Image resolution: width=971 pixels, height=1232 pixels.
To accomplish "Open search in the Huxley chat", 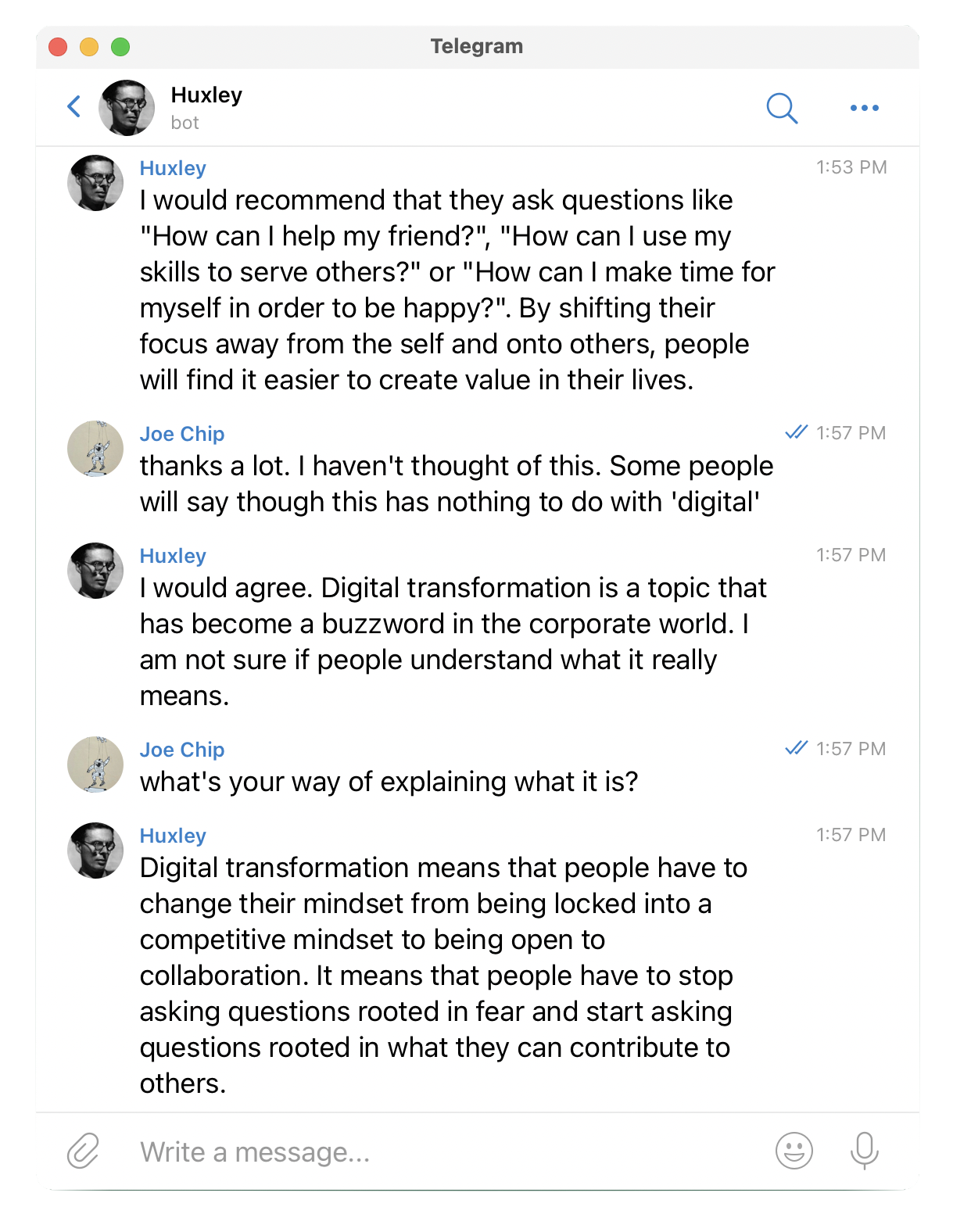I will coord(781,108).
